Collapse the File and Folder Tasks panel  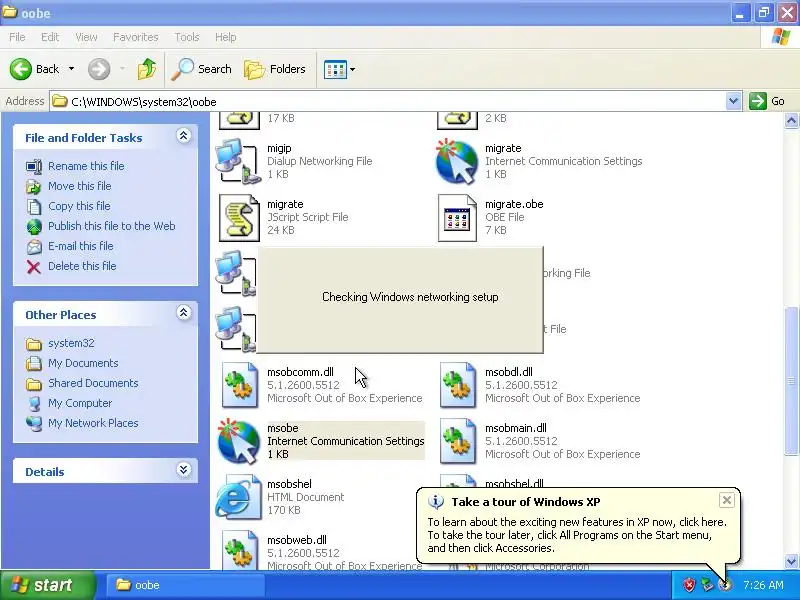click(184, 136)
